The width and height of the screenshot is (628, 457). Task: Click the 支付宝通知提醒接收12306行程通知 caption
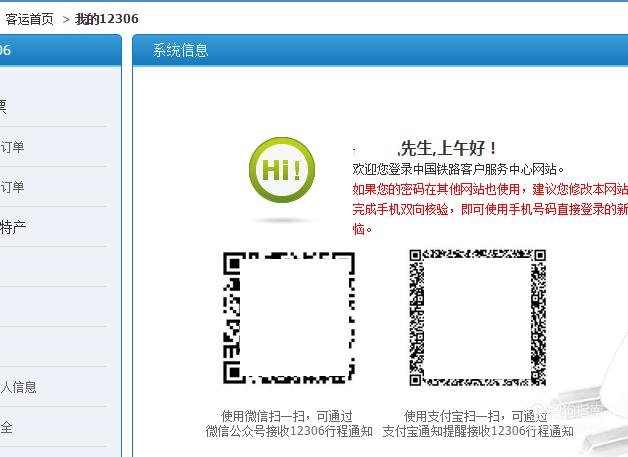pos(478,431)
